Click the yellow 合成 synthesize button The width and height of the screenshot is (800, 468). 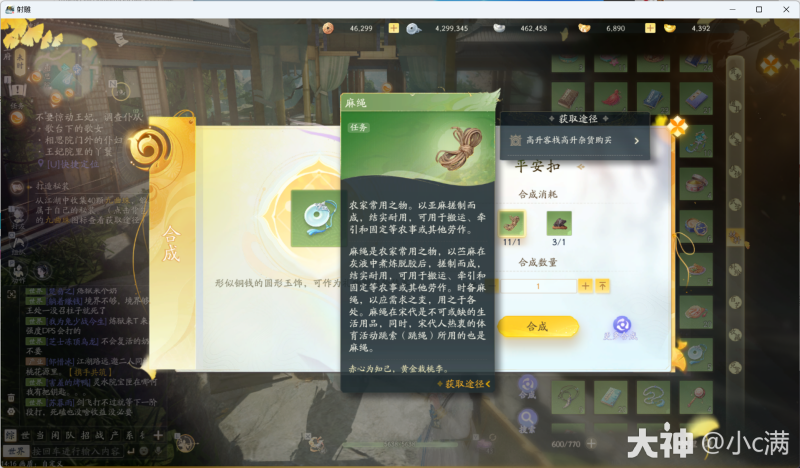pos(538,327)
